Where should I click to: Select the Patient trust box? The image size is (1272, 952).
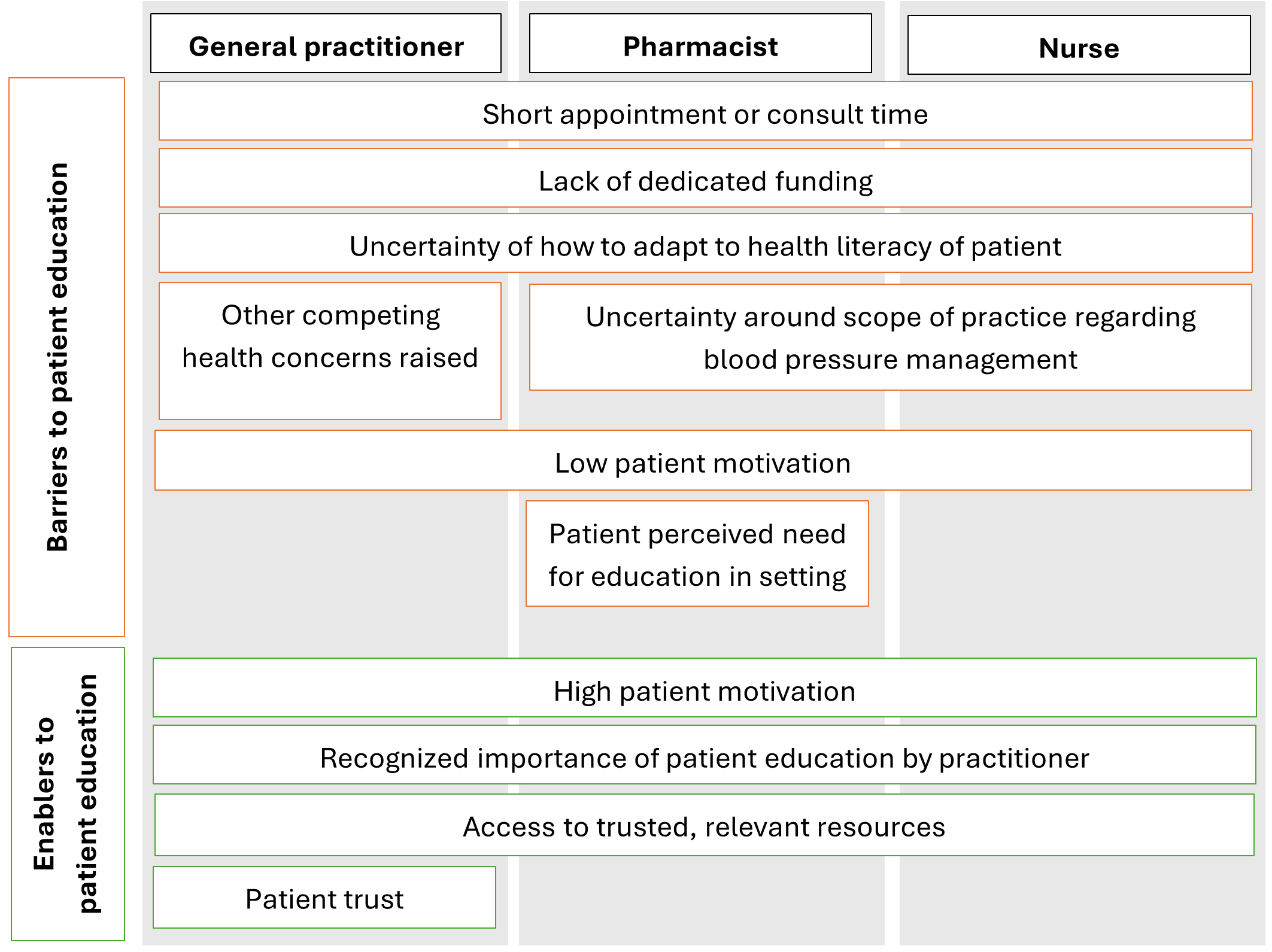pos(324,897)
